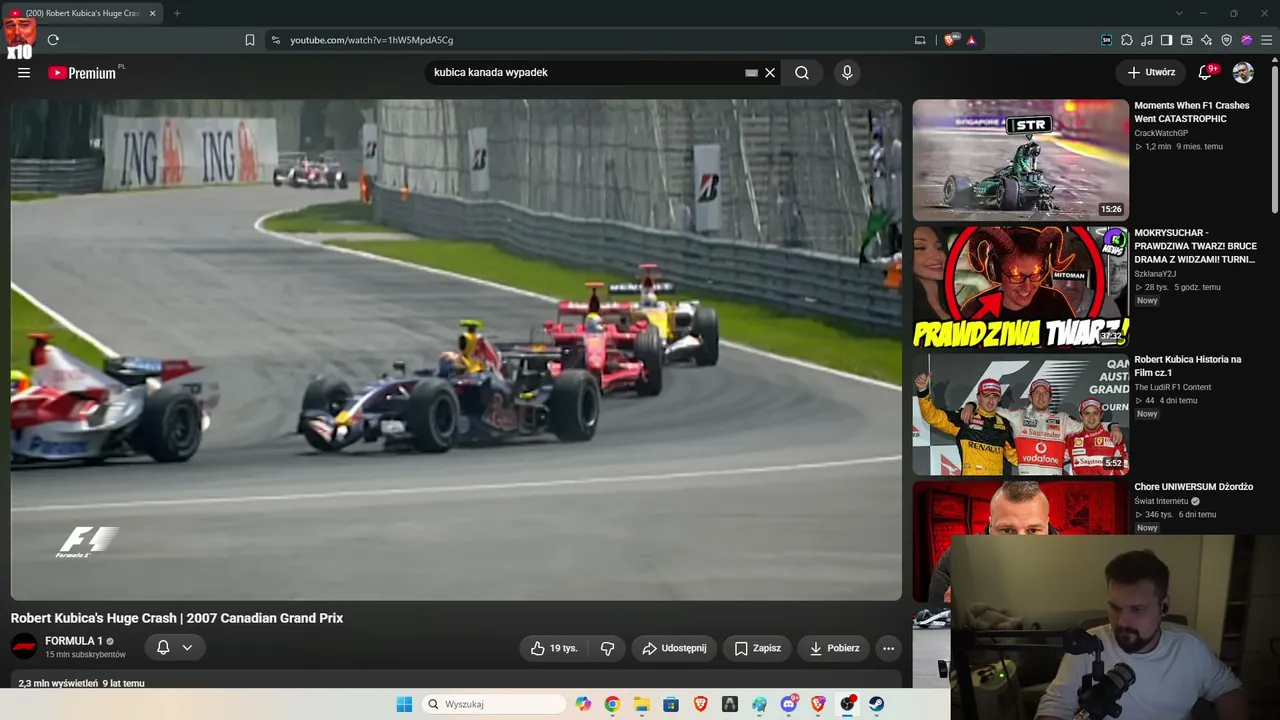1280x720 pixels.
Task: Open OBS Studio from the taskbar
Action: coord(848,704)
